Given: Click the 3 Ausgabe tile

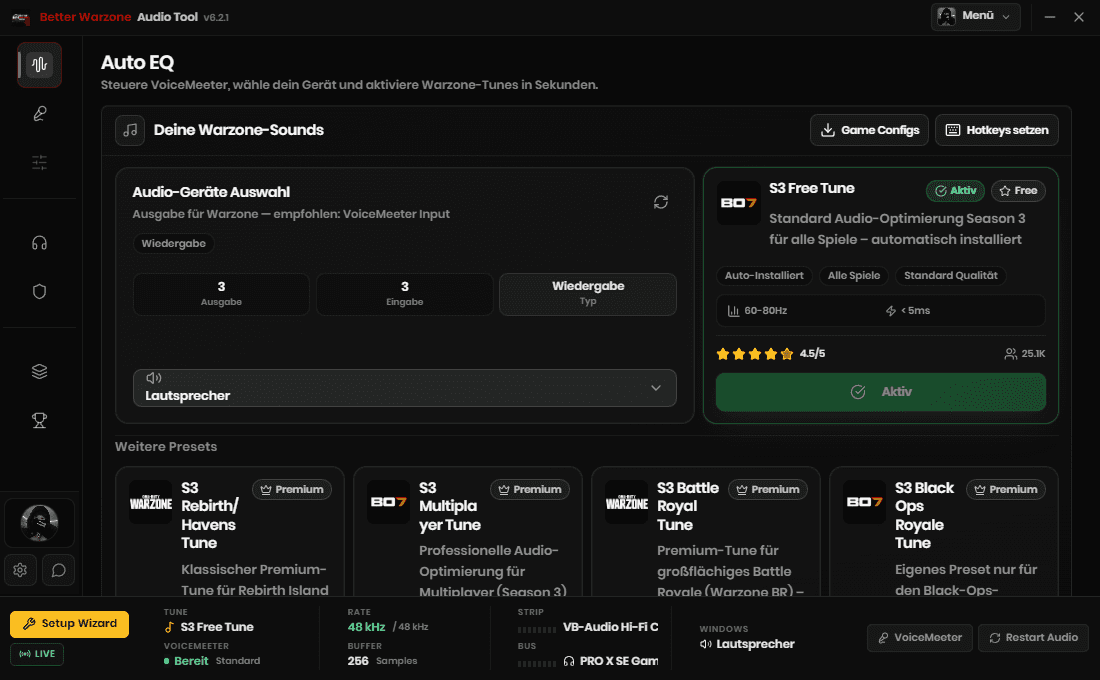Looking at the screenshot, I should click(x=221, y=294).
